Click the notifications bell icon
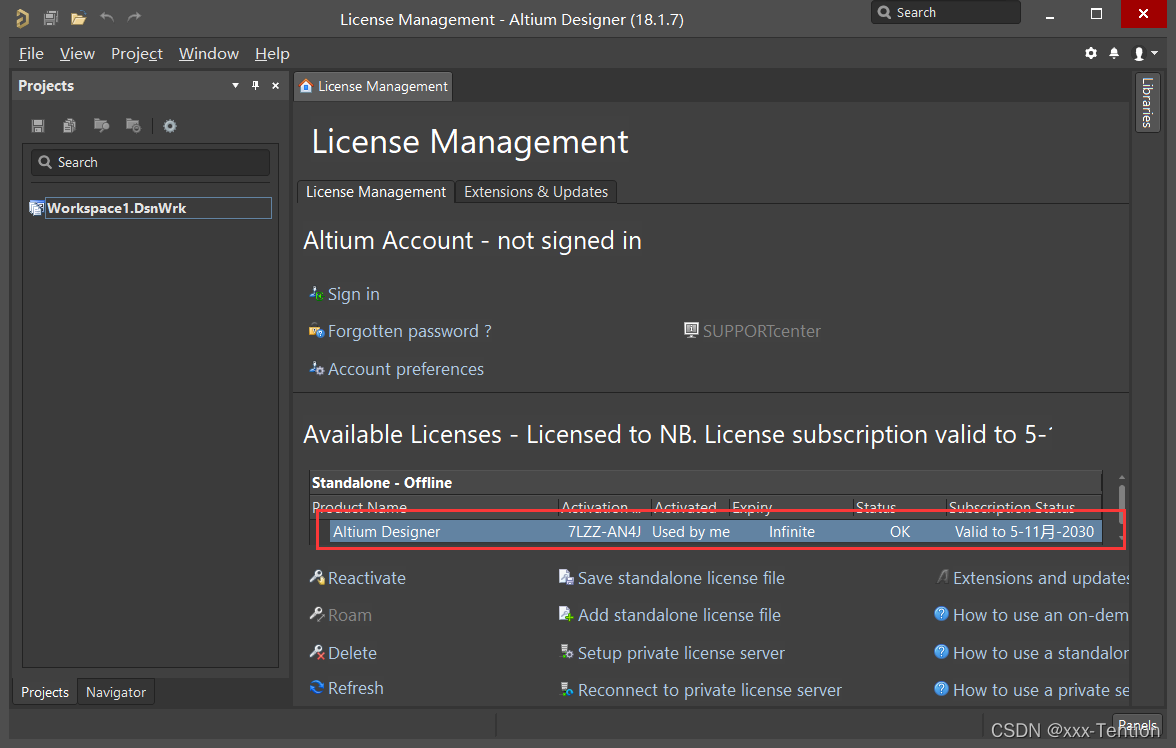1176x748 pixels. click(1114, 54)
